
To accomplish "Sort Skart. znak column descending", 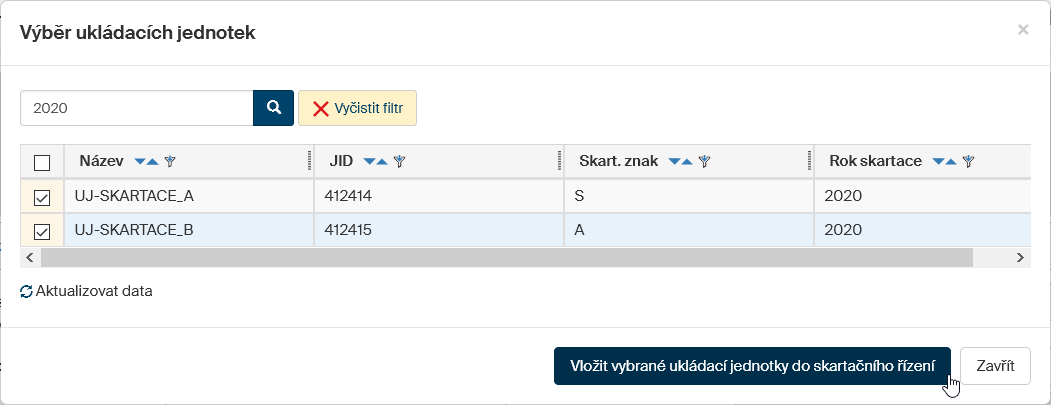I will coord(674,161).
